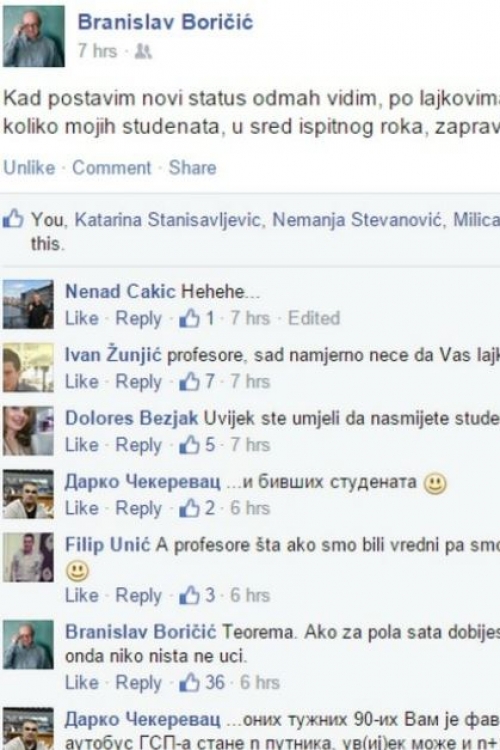The width and height of the screenshot is (500, 750).
Task: Open Branislav Boričić's profile picture thumbnail at the top
Action: tap(33, 36)
